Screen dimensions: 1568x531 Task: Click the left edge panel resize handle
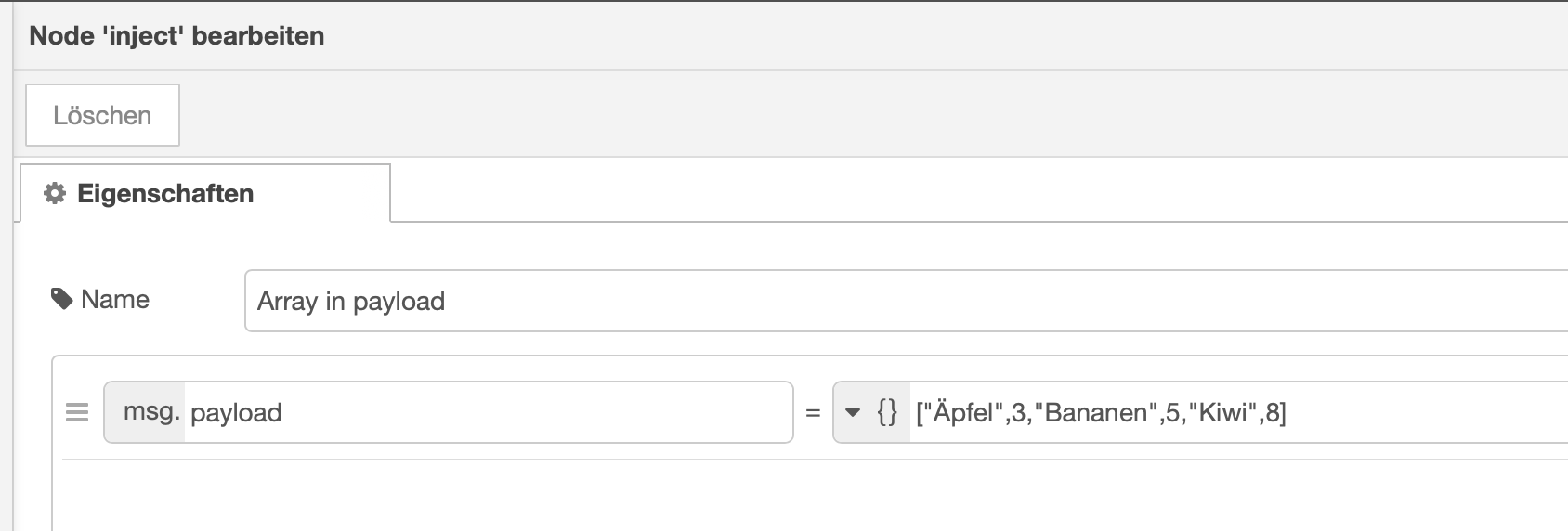click(x=7, y=278)
